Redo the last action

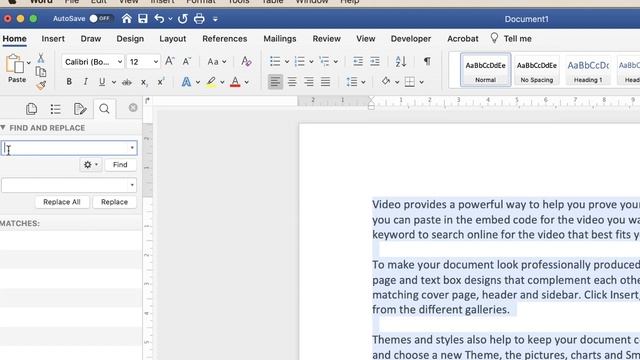[x=182, y=18]
